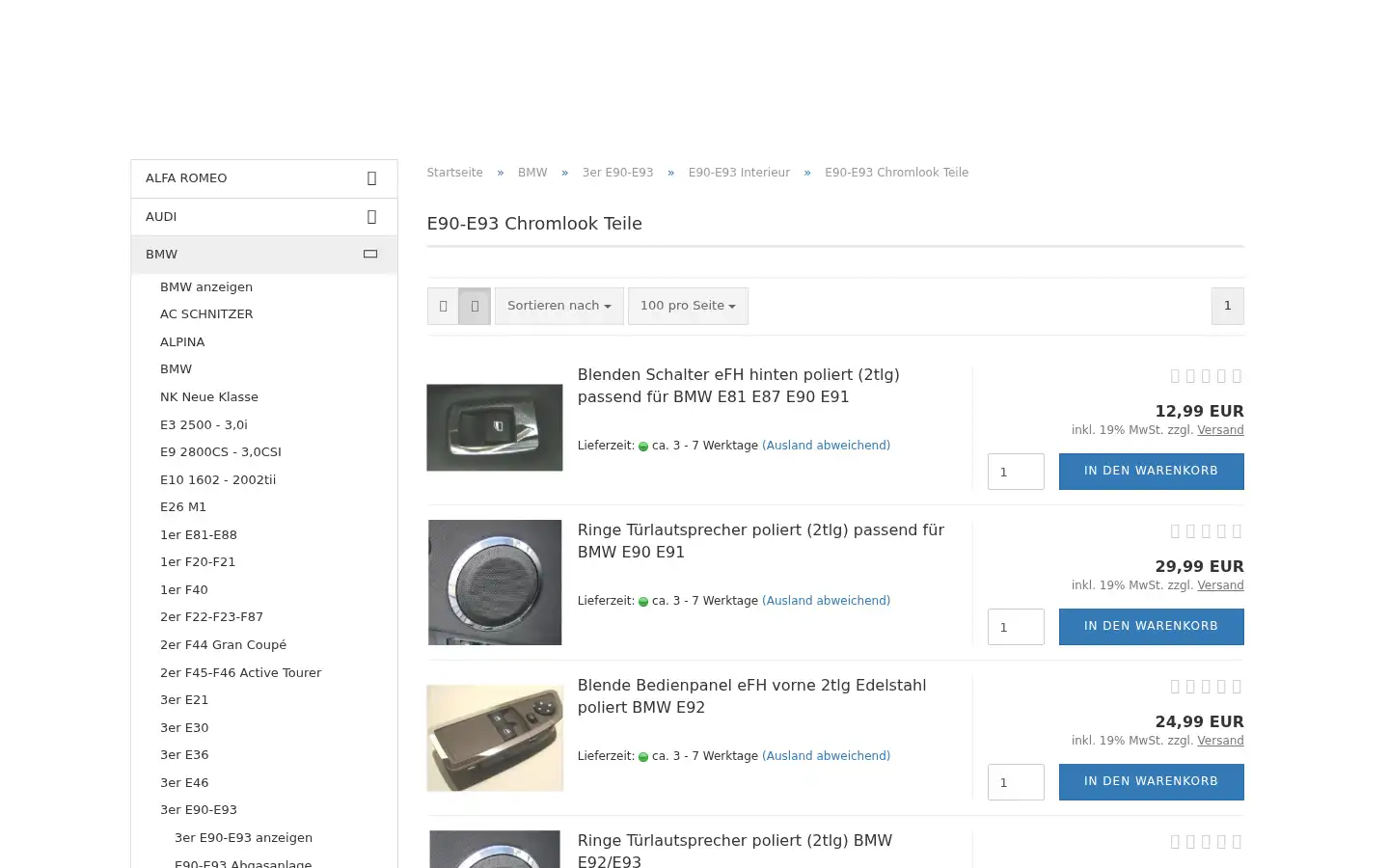Click rating stars for Blenden Schalter item
Screen dimensions: 1389x868
(x=1206, y=376)
